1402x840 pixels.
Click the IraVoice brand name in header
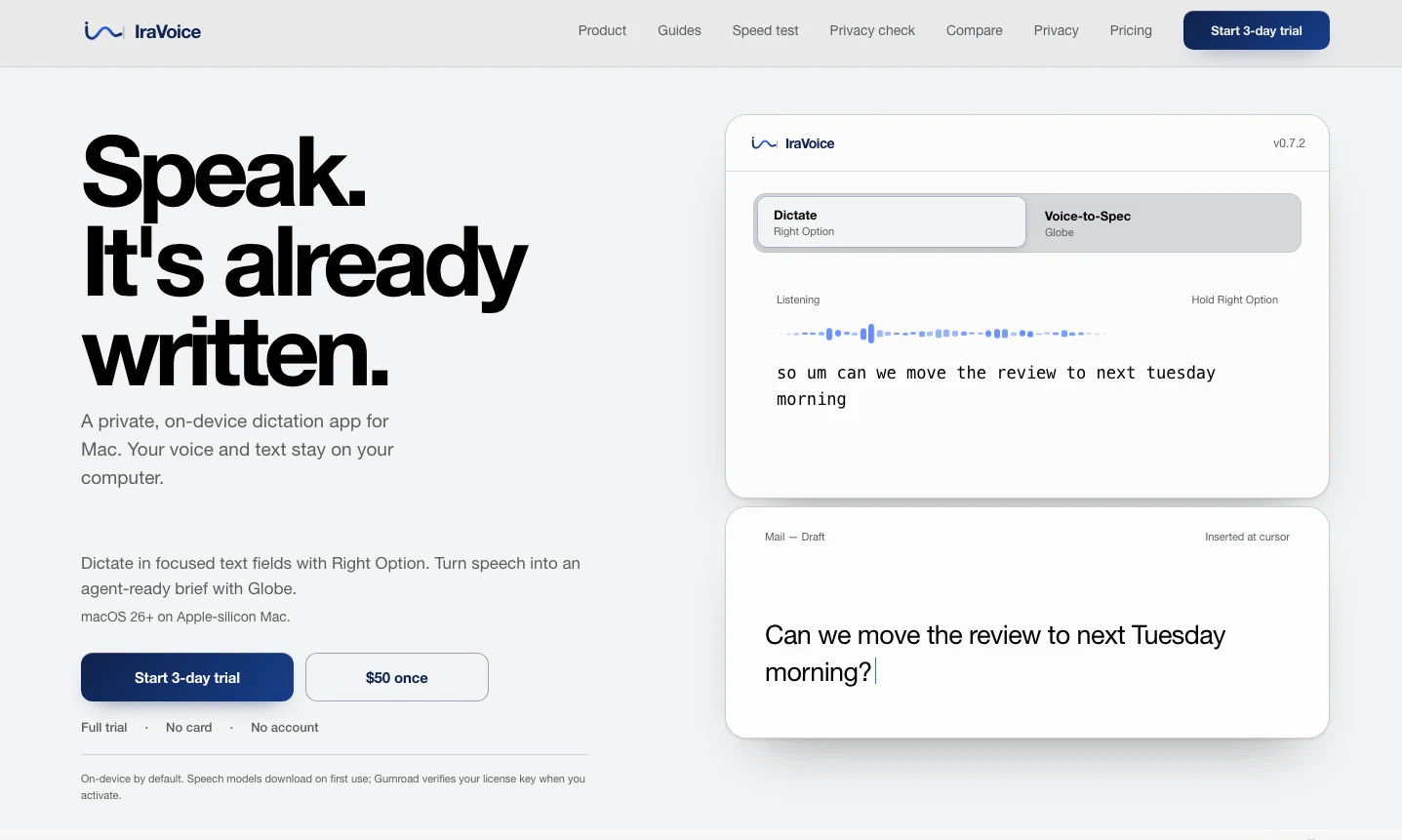[168, 31]
